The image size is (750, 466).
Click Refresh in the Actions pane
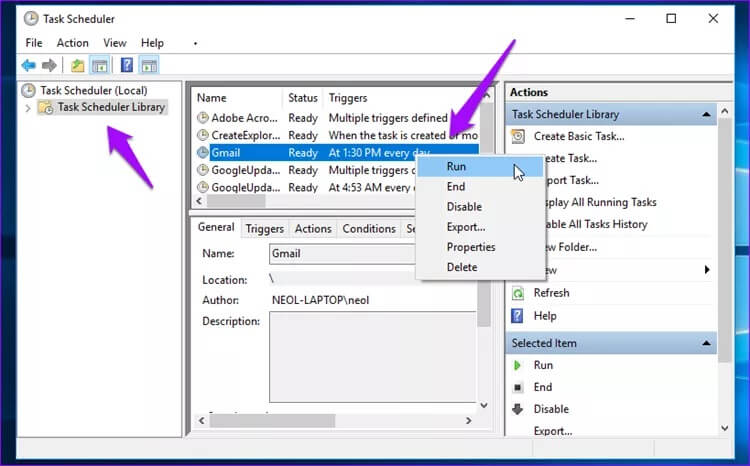pyautogui.click(x=551, y=293)
